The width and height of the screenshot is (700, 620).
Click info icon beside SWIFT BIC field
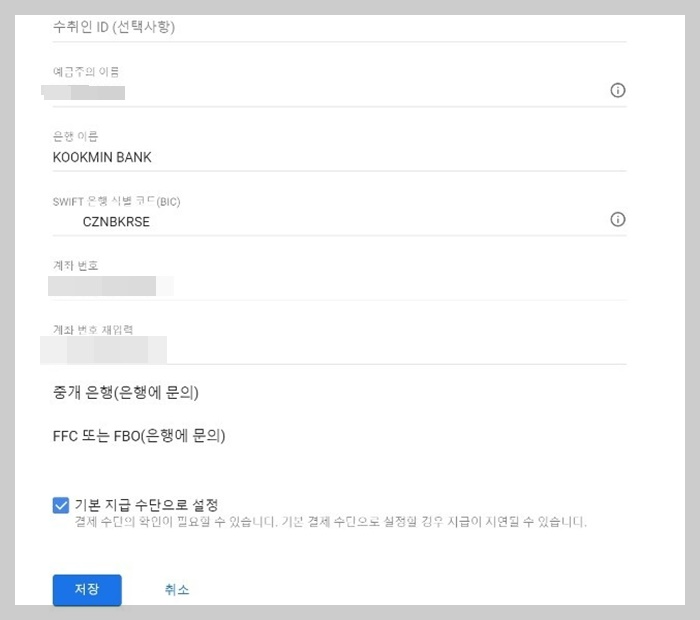[x=617, y=219]
